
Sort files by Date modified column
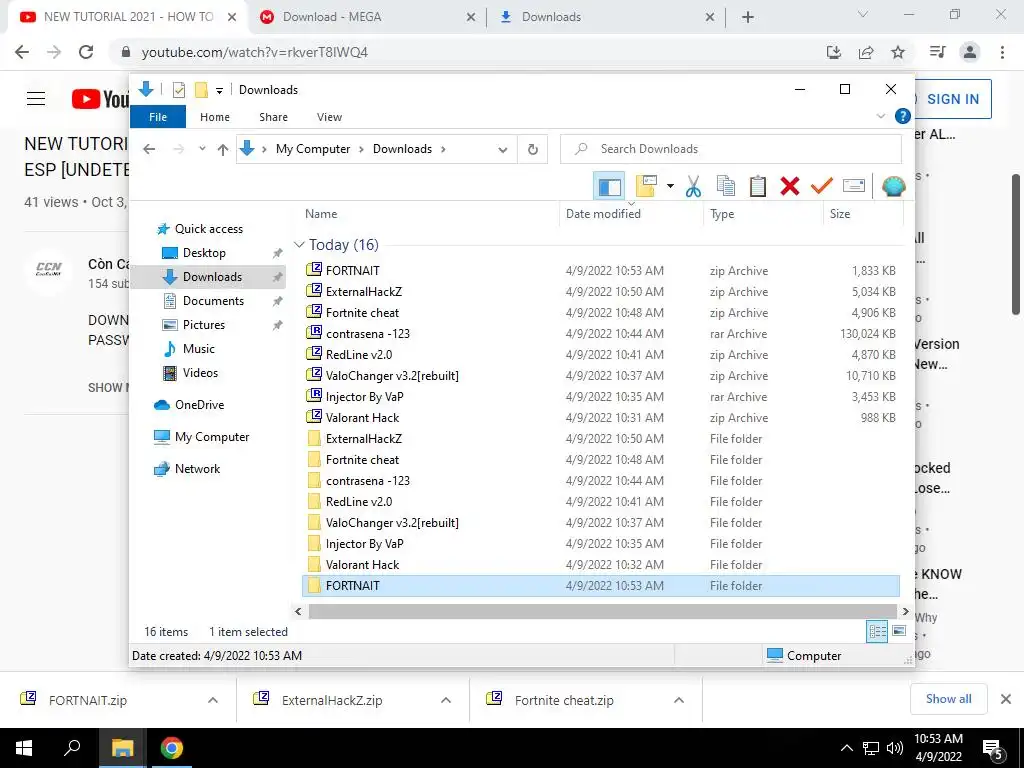pyautogui.click(x=603, y=214)
